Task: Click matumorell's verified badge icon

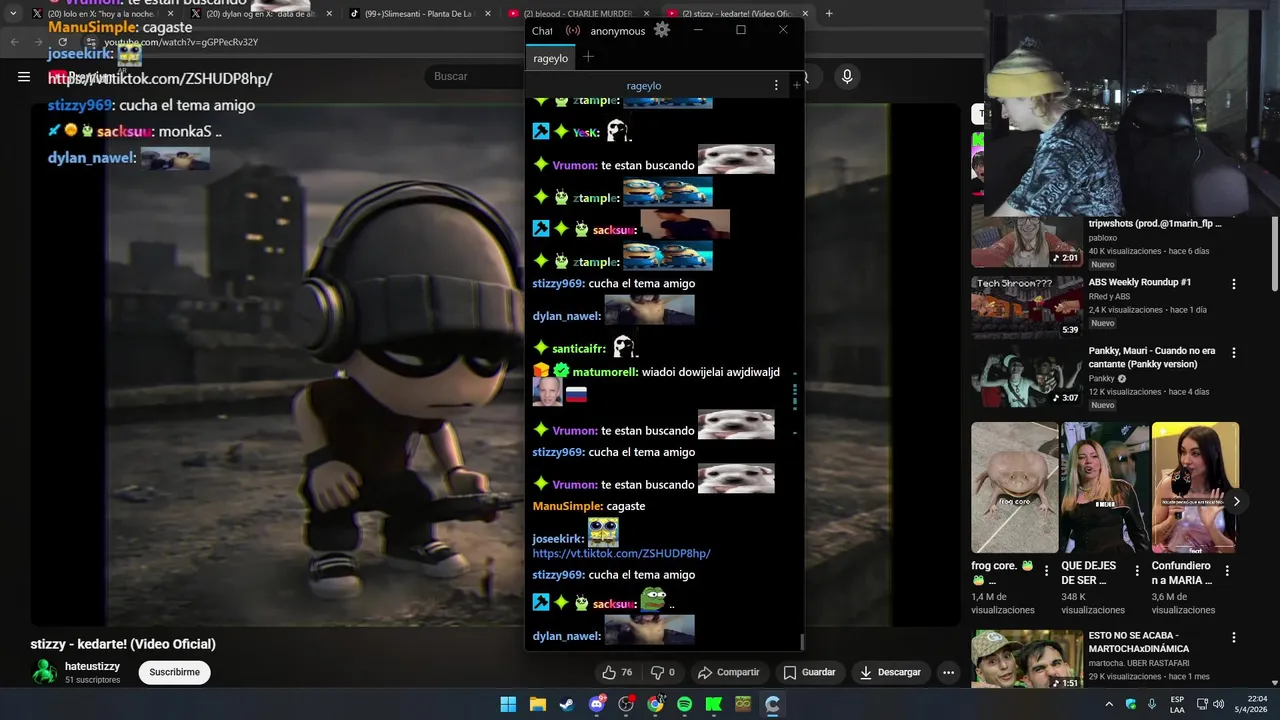Action: (x=561, y=371)
